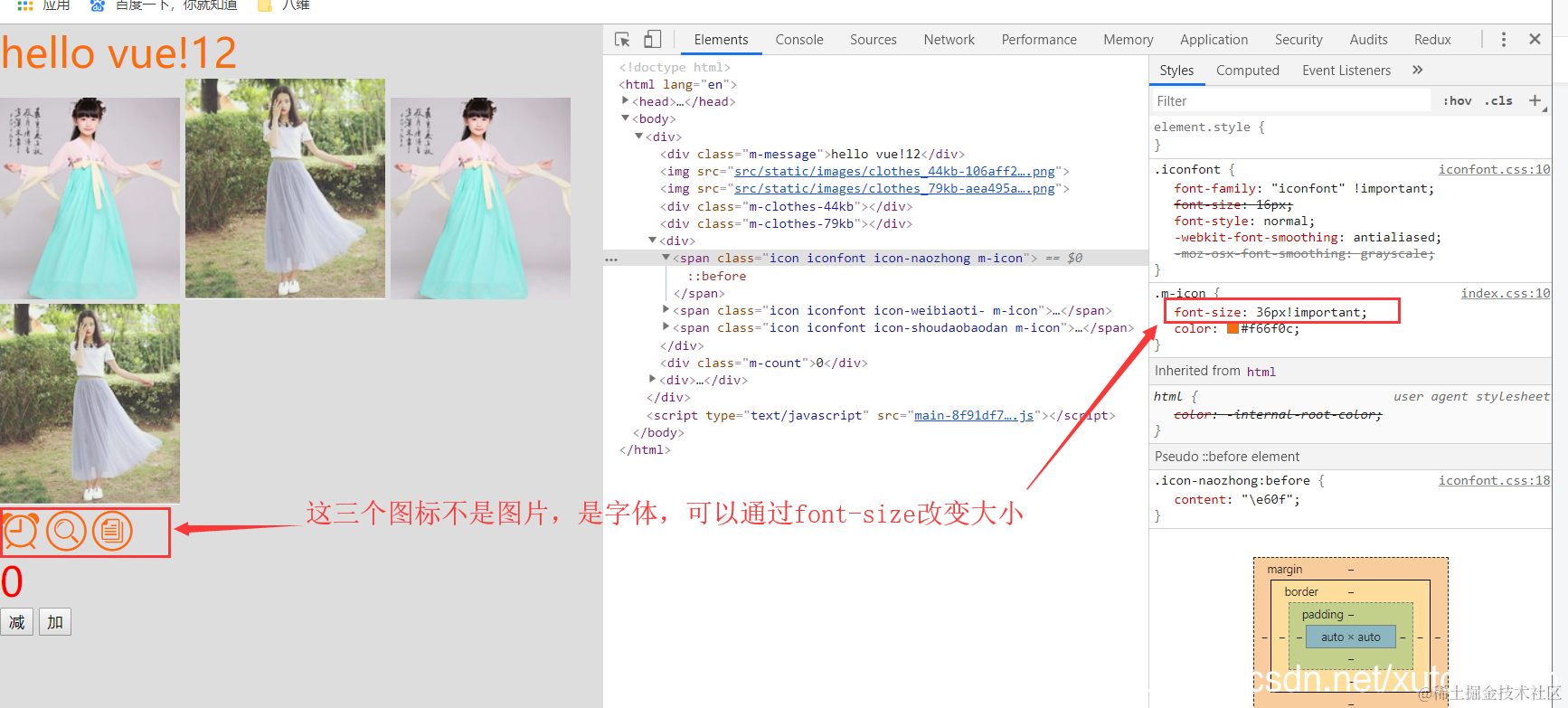This screenshot has height=708, width=1568.
Task: Toggle the device toolbar icon
Action: (x=652, y=40)
